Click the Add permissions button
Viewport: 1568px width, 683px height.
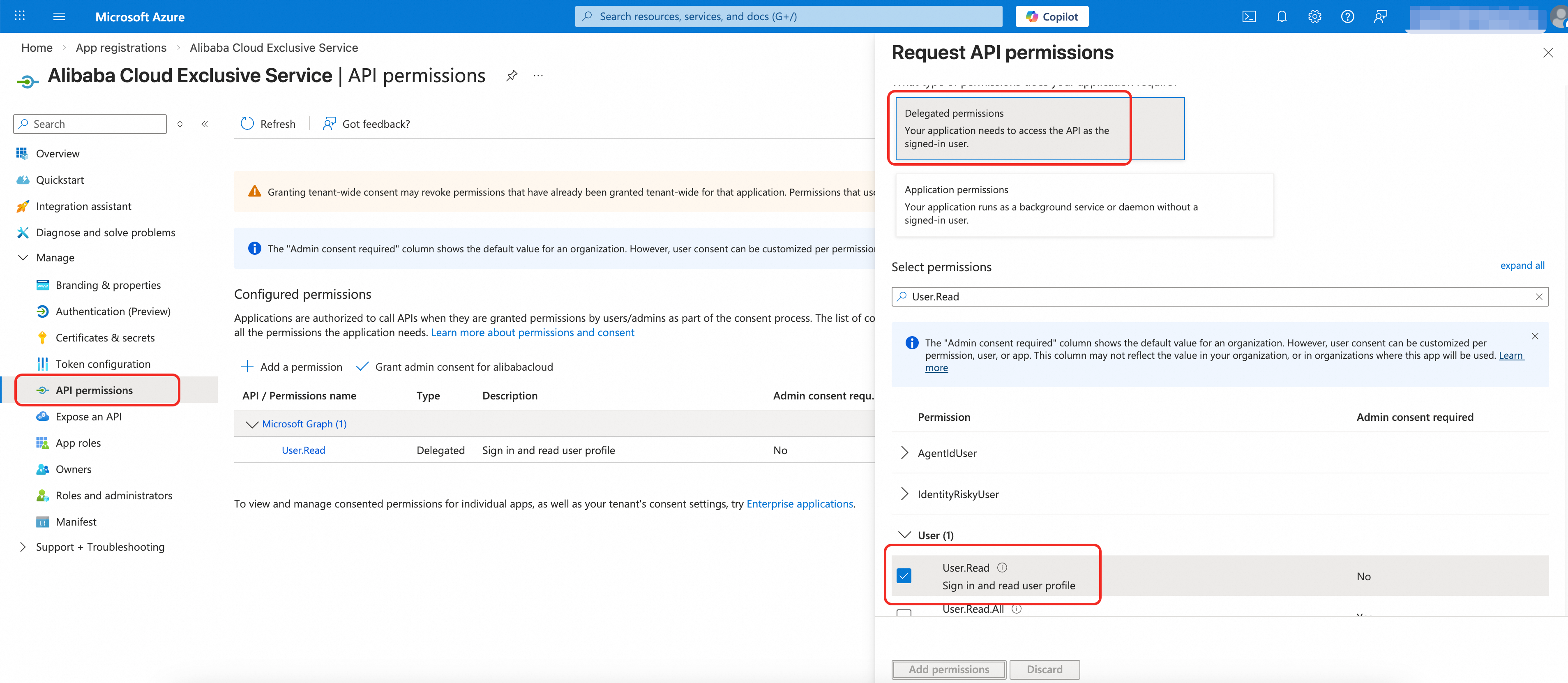tap(948, 669)
